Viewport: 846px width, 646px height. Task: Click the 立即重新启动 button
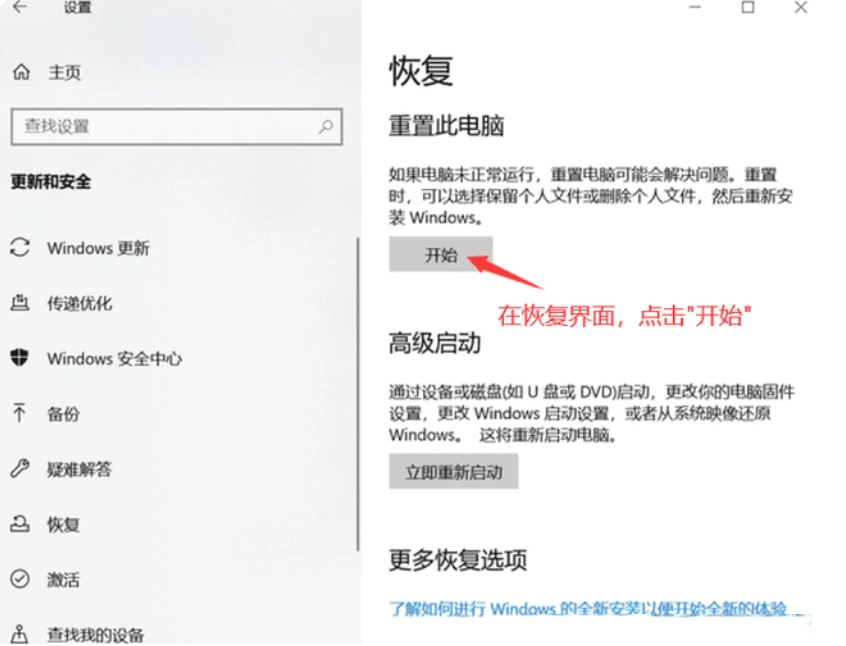point(453,472)
